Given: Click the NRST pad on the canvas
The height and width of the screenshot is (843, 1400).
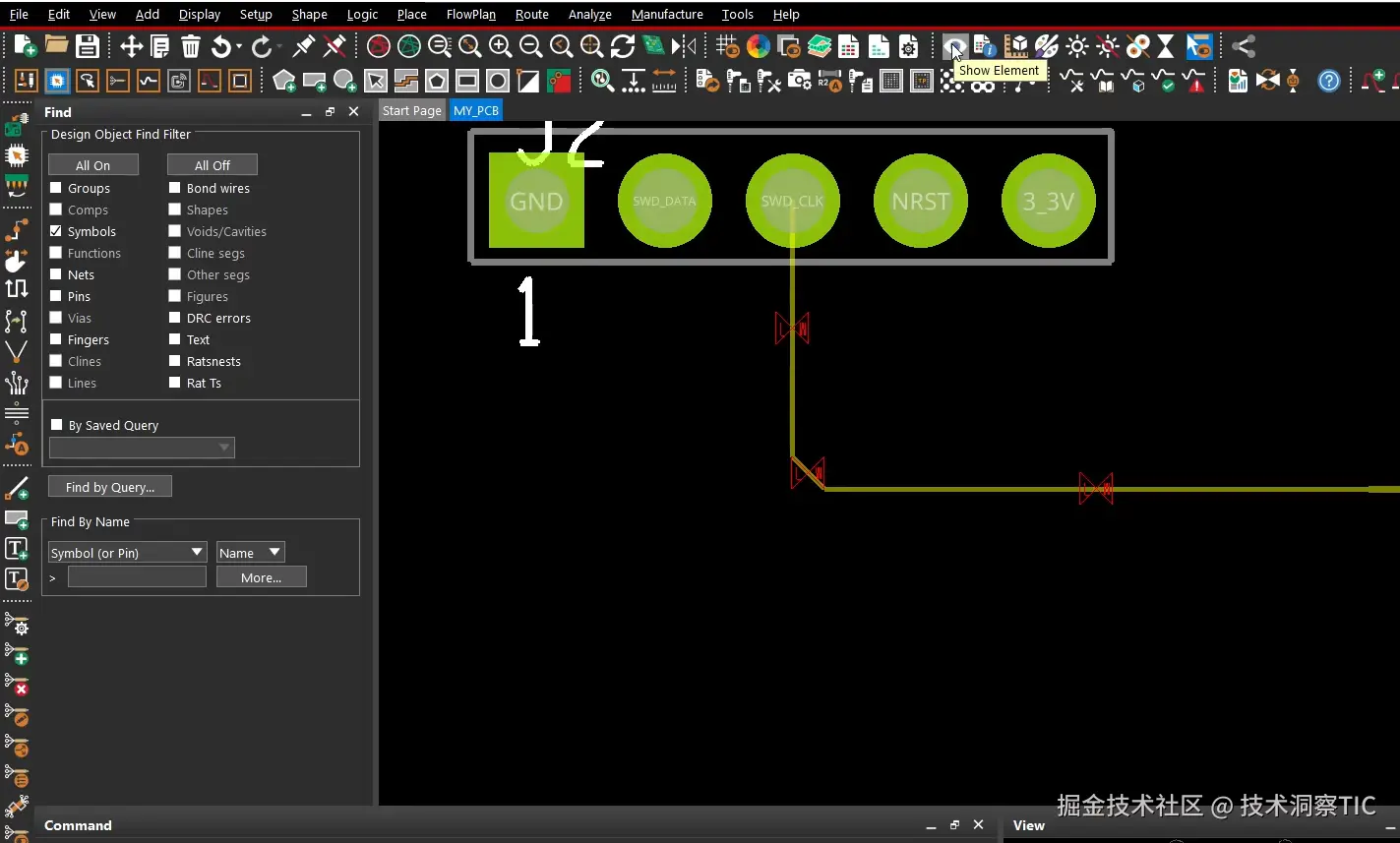Looking at the screenshot, I should (921, 201).
